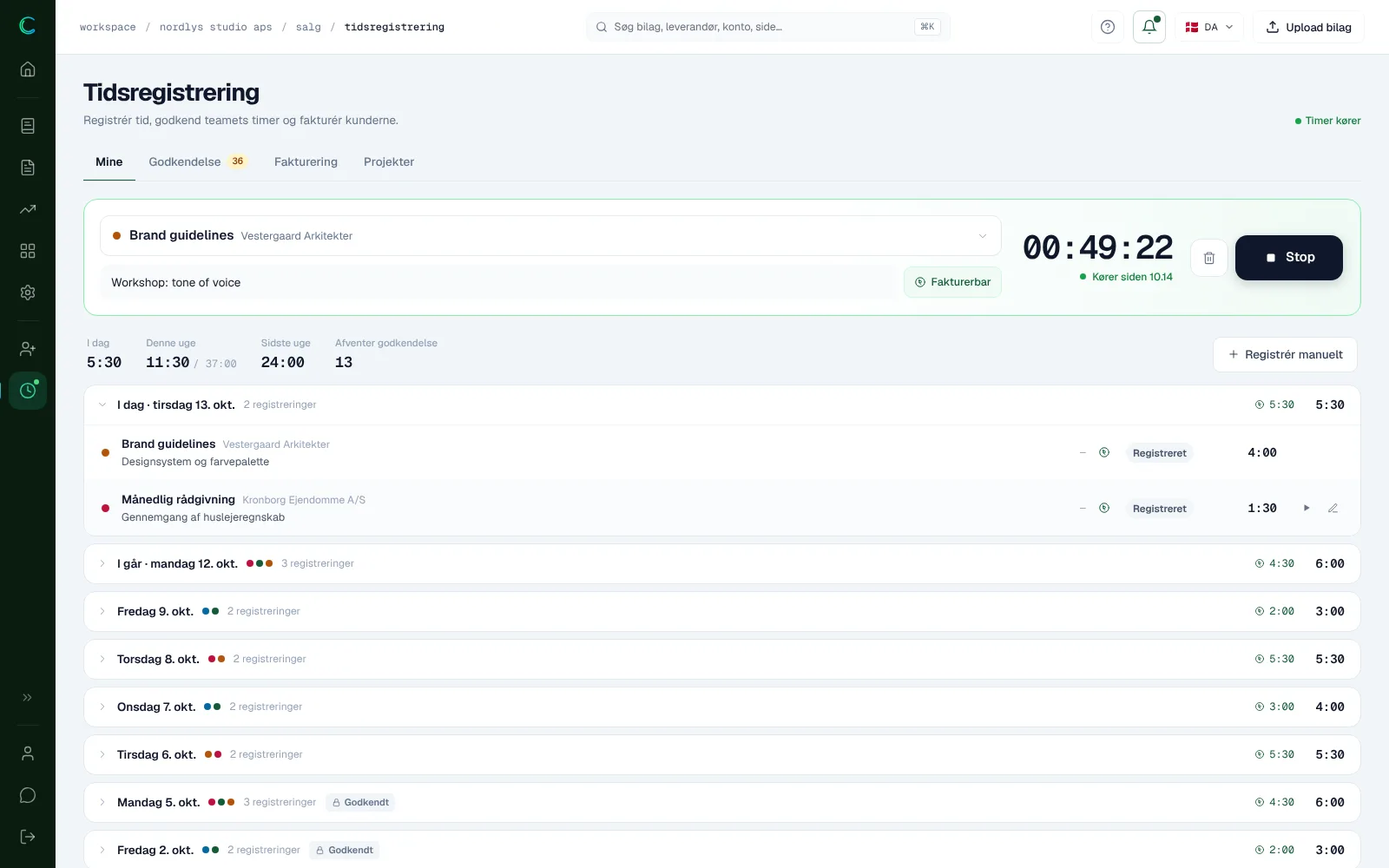Switch to the Fakturering tab
The height and width of the screenshot is (868, 1389).
point(306,161)
